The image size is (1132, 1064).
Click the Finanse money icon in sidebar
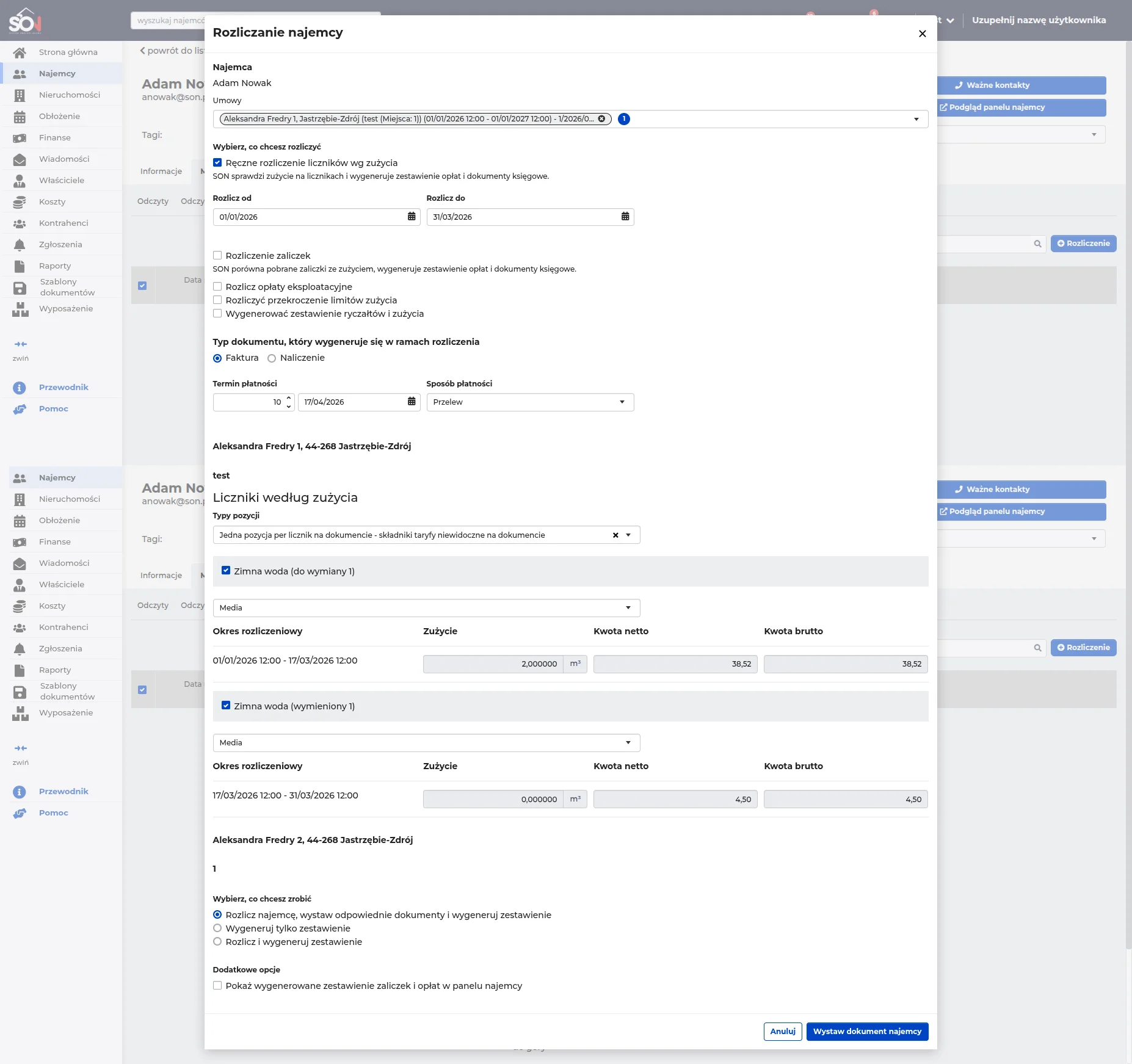point(20,138)
